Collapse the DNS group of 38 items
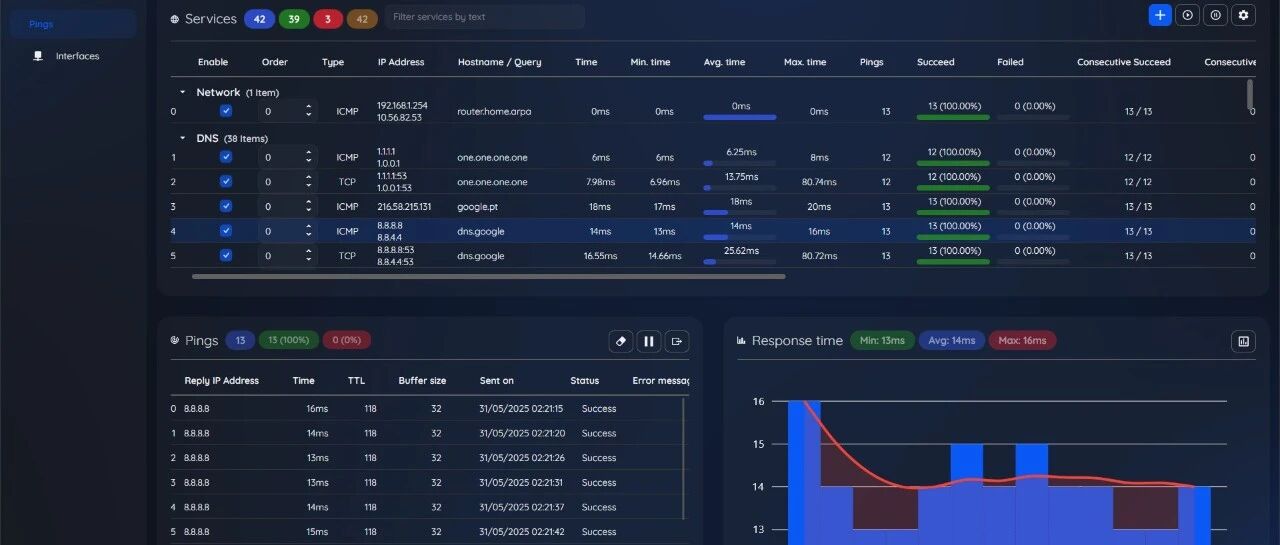Screen dimensions: 1280x545 point(182,138)
